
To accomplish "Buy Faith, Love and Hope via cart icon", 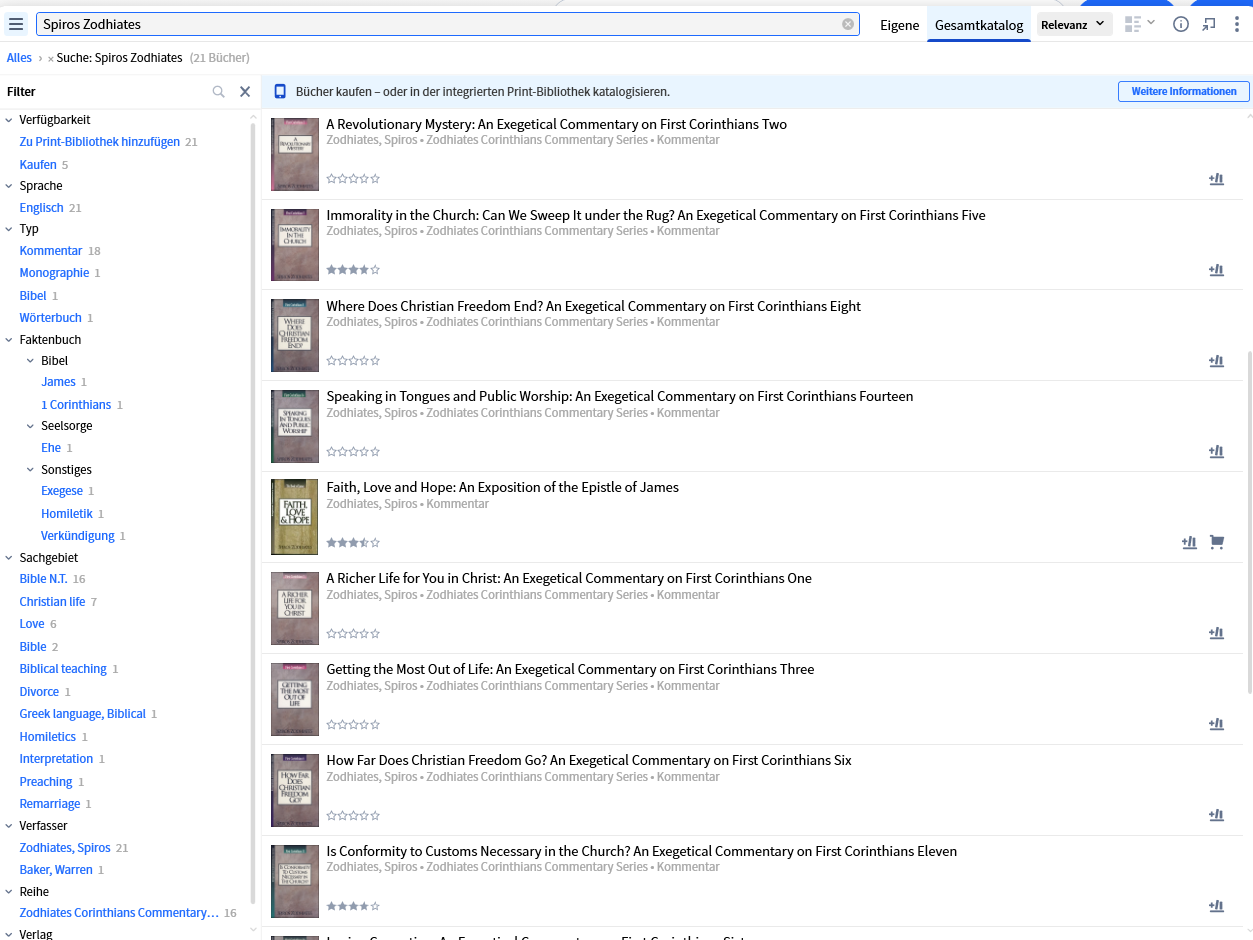I will (1217, 543).
